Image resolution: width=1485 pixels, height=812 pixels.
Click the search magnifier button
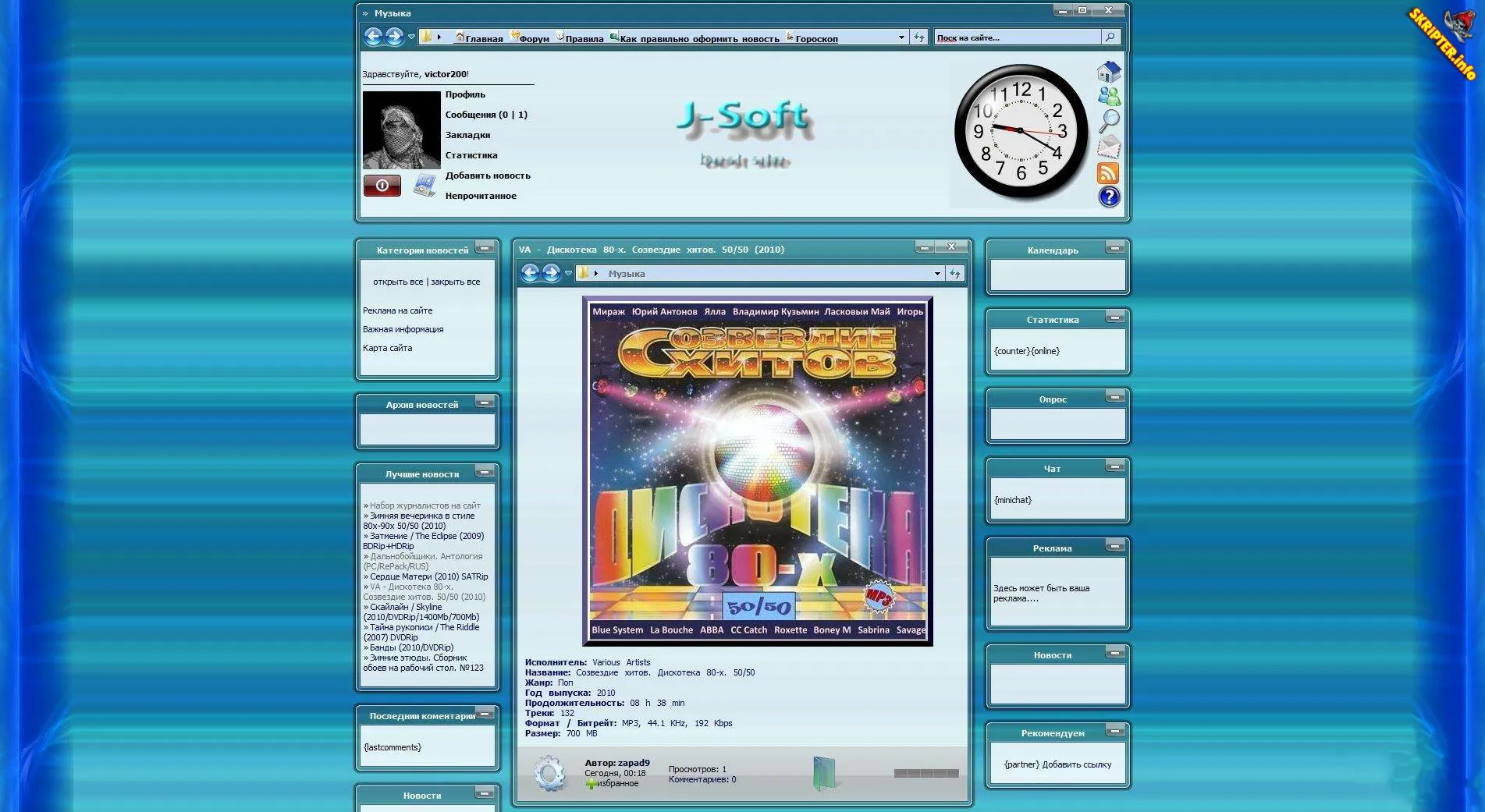click(1110, 37)
